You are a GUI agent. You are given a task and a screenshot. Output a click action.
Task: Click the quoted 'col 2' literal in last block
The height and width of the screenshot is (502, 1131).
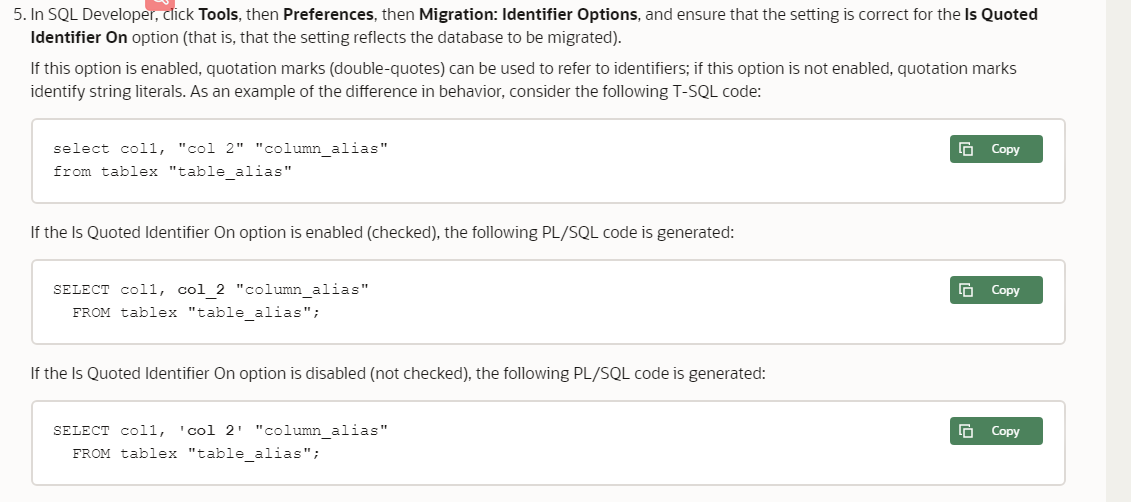211,431
